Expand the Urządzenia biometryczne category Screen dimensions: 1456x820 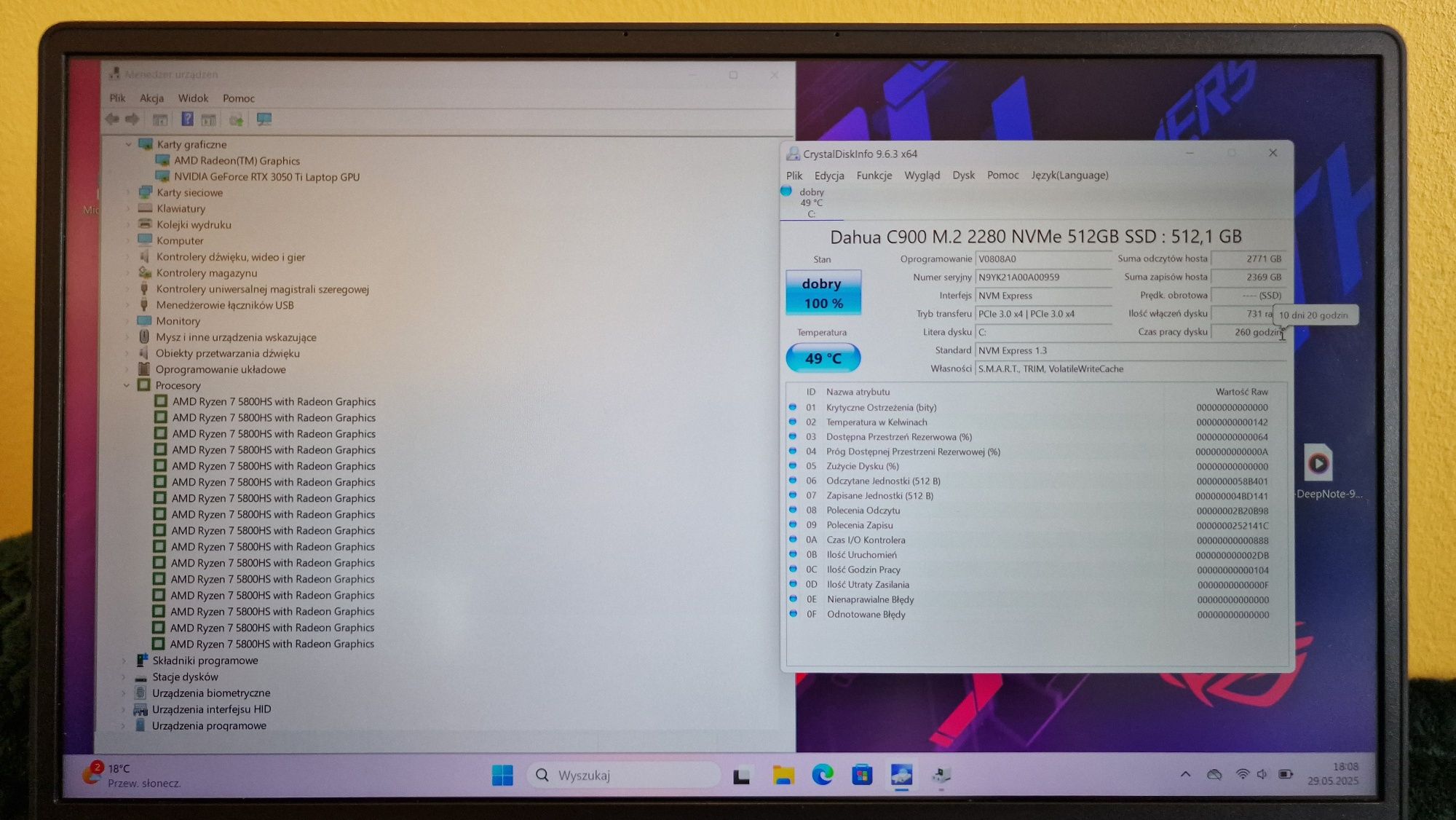pyautogui.click(x=124, y=693)
